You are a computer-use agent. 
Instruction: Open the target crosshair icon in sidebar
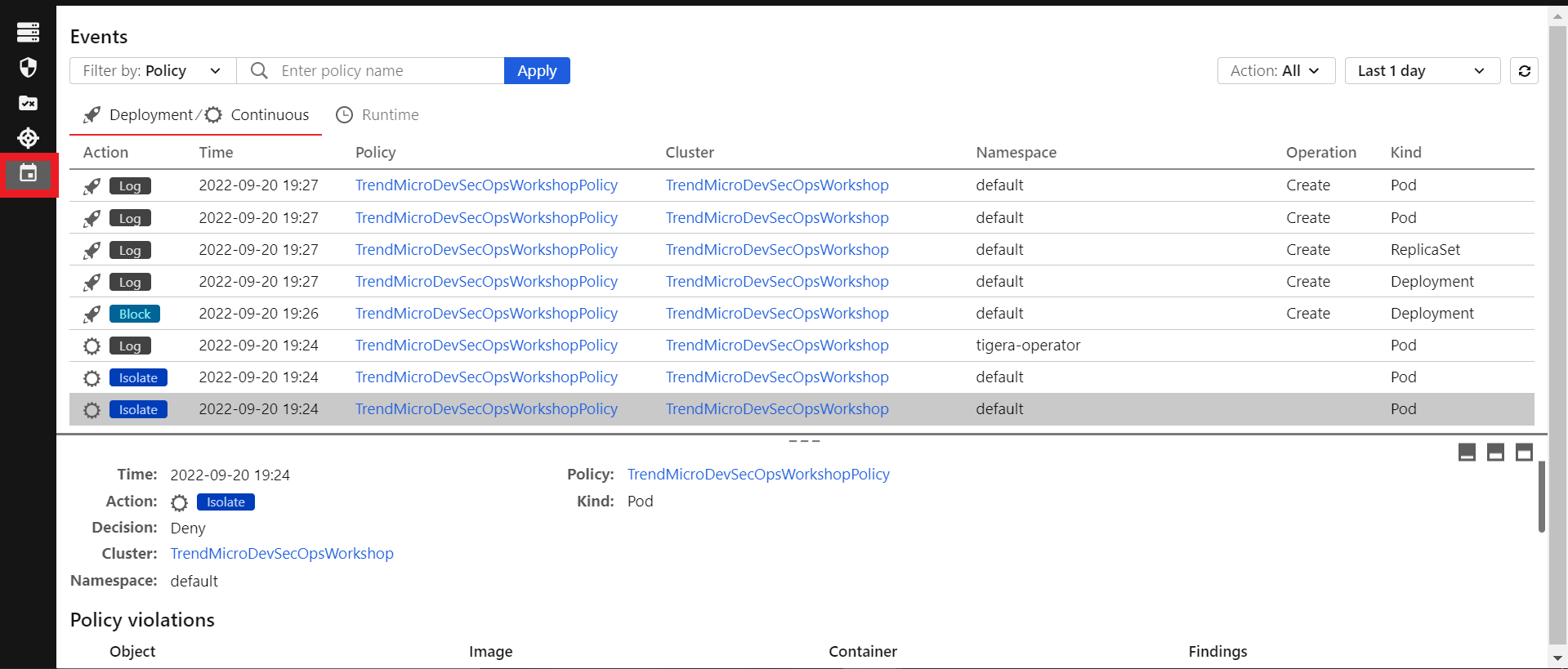click(28, 138)
